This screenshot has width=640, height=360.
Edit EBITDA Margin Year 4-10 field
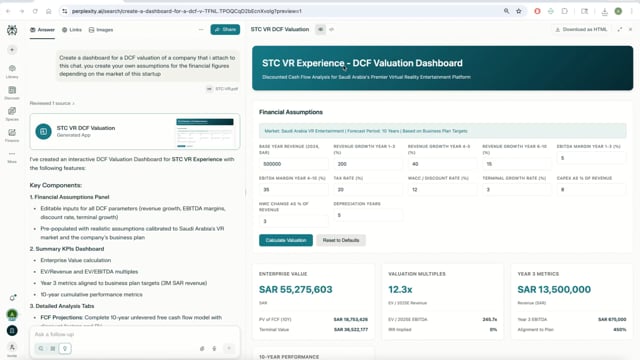pos(293,189)
